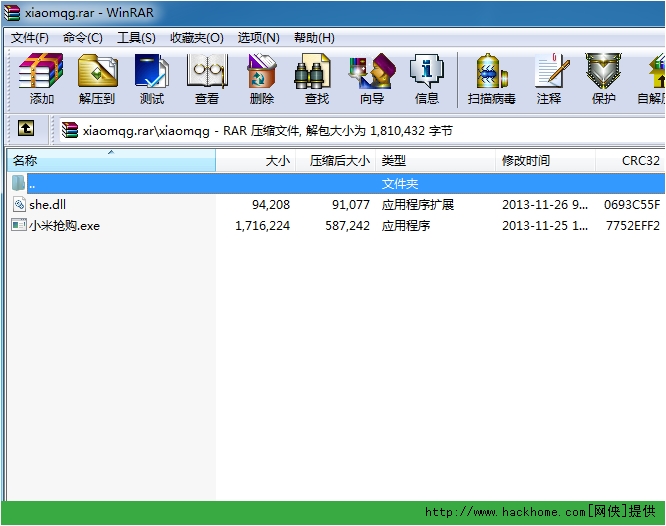
Task: Sort by 类型 type column header
Action: point(435,160)
